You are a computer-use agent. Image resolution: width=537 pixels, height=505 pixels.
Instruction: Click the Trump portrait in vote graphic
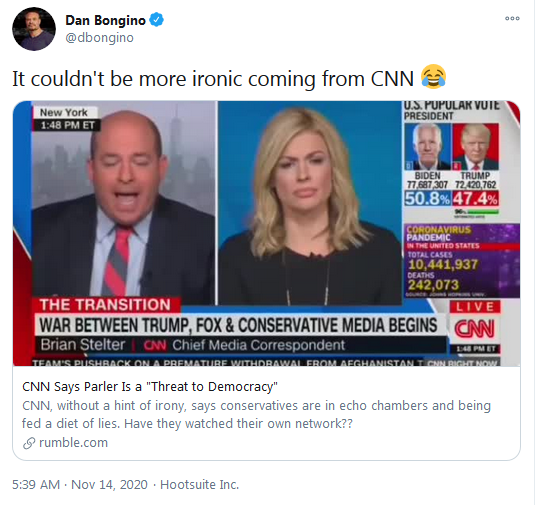[x=475, y=147]
